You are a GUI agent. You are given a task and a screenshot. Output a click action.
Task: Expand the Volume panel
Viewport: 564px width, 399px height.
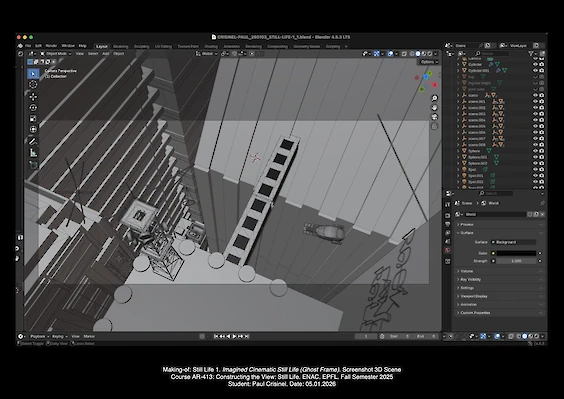pyautogui.click(x=500, y=271)
